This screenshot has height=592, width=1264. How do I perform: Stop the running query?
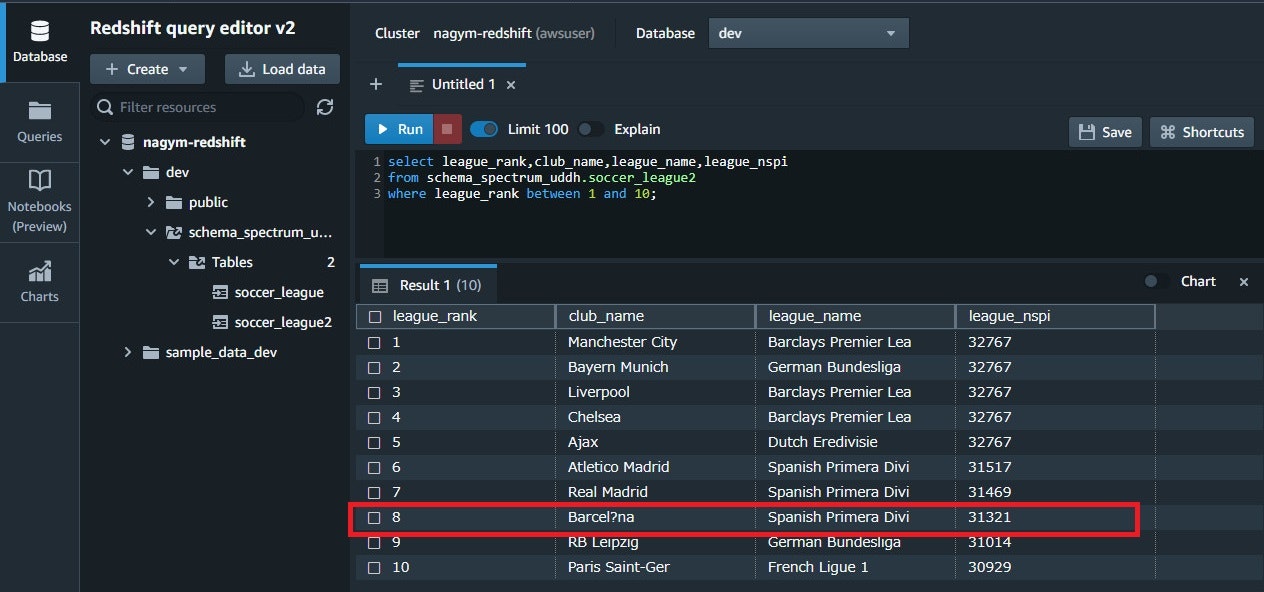(x=447, y=129)
